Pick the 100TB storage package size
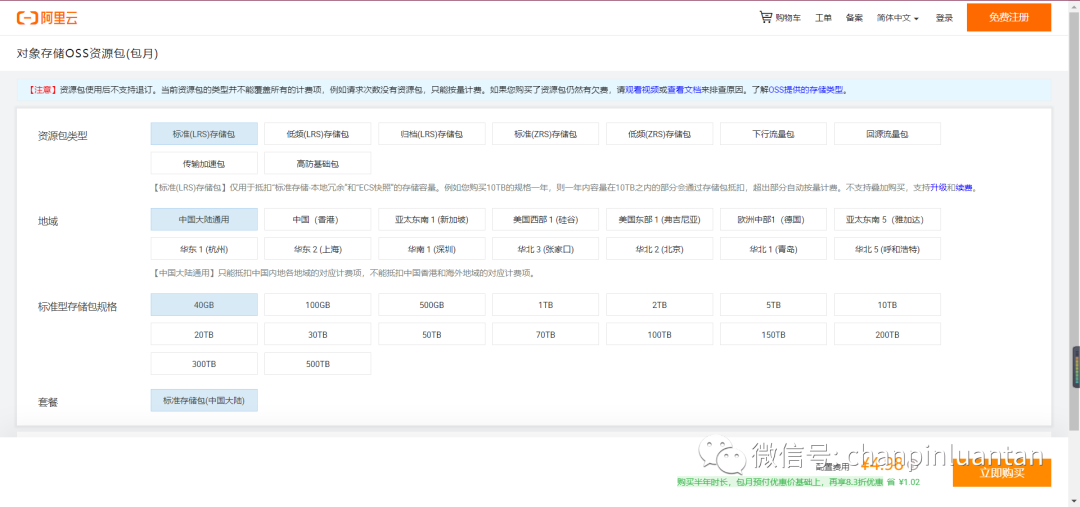 click(x=659, y=334)
